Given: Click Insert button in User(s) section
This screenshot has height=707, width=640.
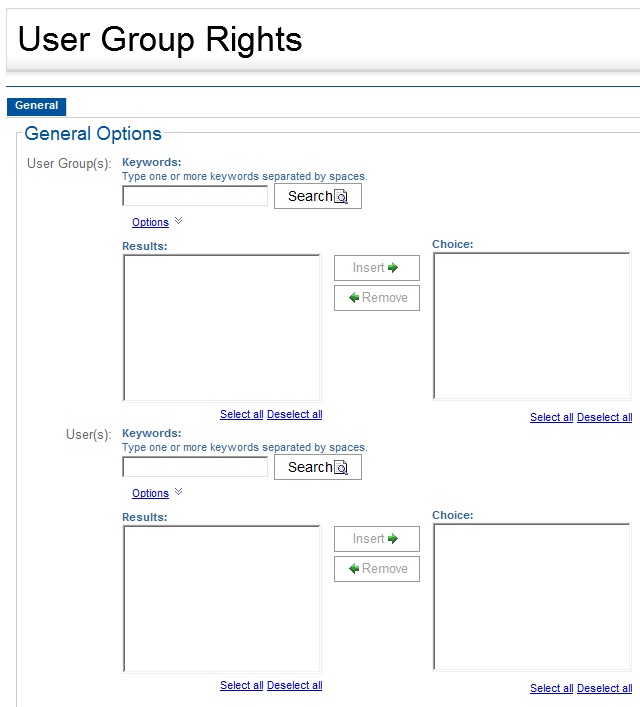Looking at the screenshot, I should tap(376, 539).
